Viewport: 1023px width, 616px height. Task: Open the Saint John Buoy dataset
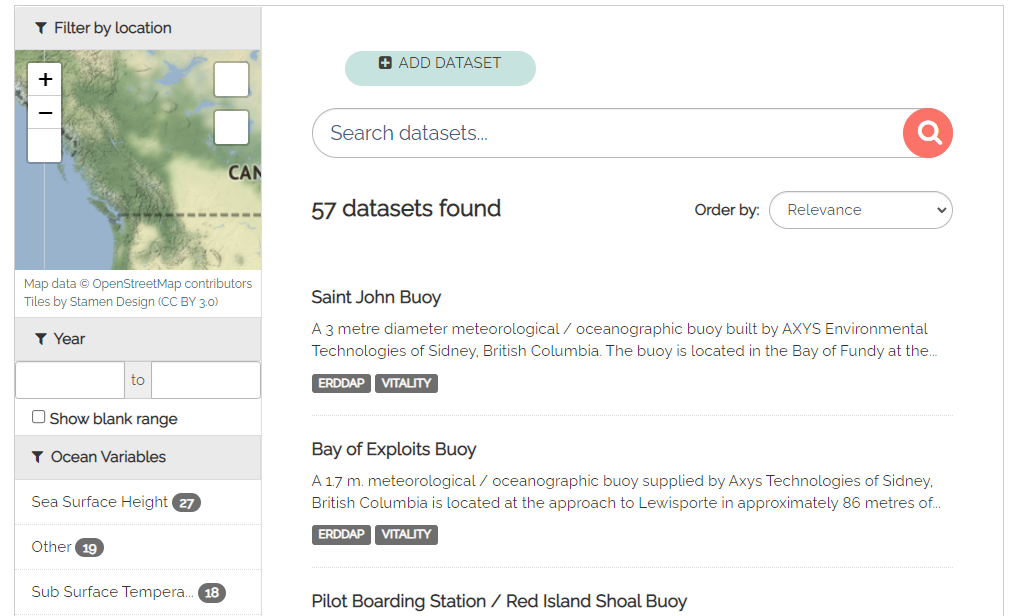click(376, 297)
